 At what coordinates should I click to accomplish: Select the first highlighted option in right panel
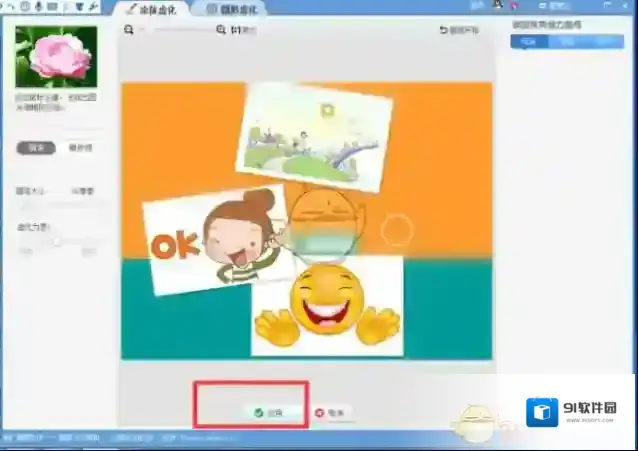coord(528,42)
